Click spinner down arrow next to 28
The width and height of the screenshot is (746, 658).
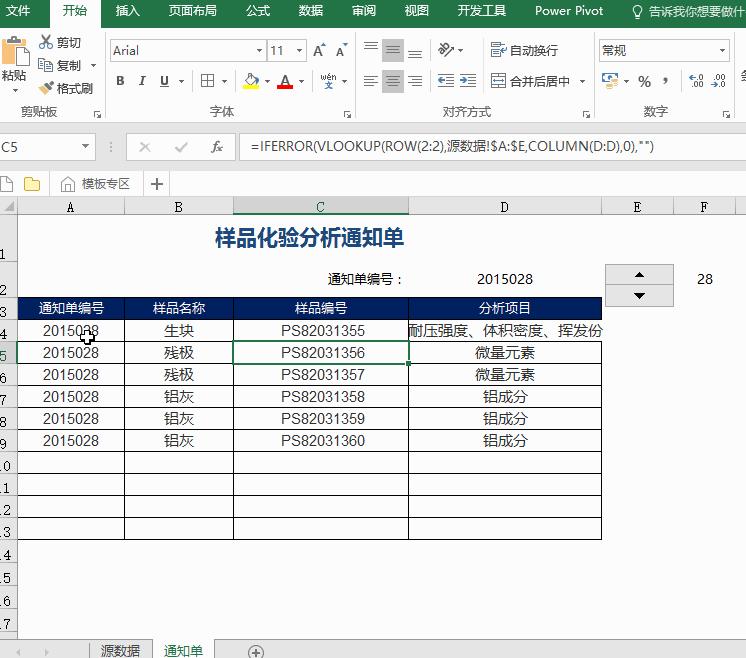[639, 296]
